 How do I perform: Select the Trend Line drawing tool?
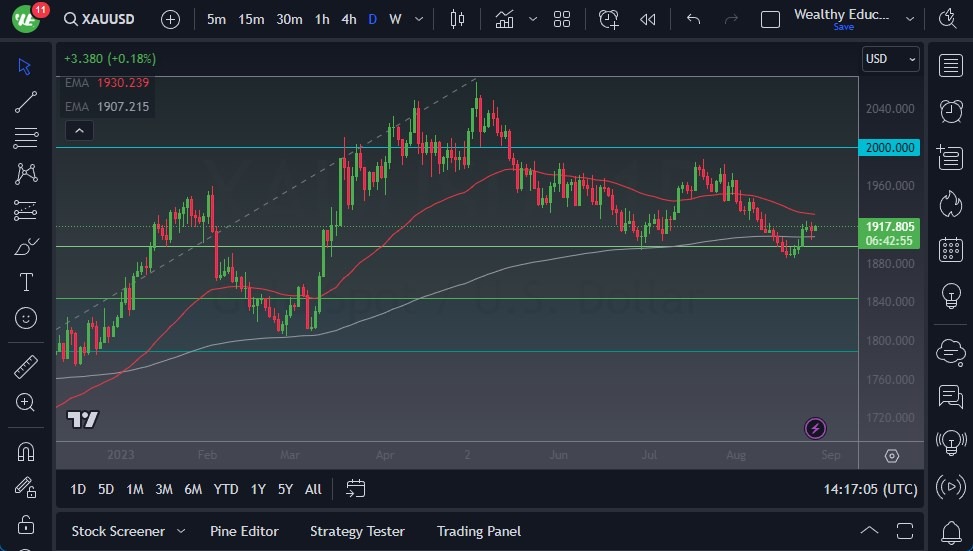pos(26,101)
